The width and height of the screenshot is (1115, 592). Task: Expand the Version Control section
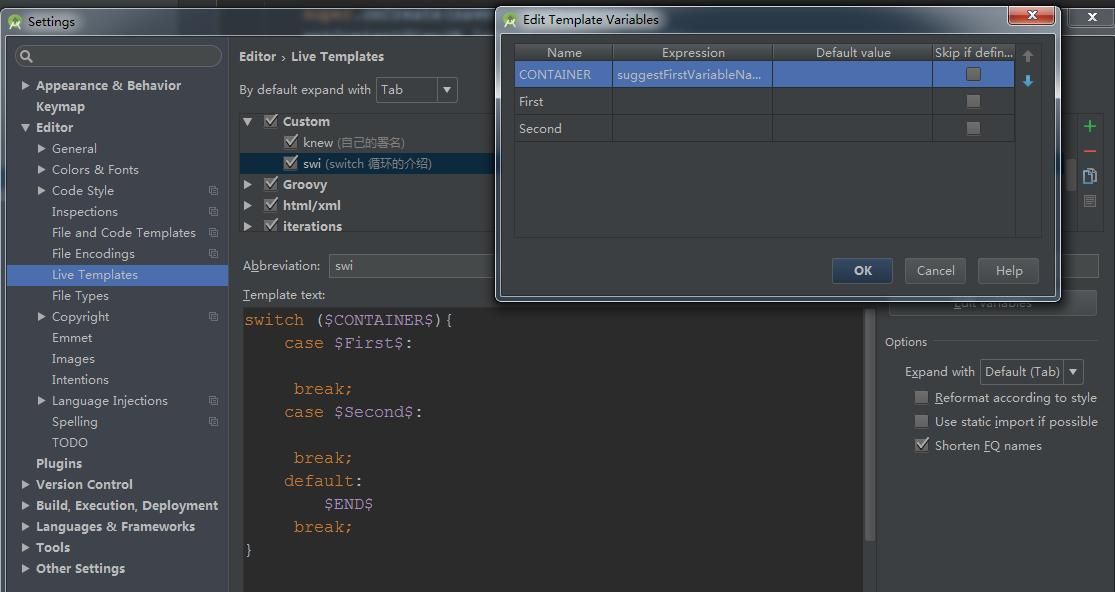(x=24, y=484)
